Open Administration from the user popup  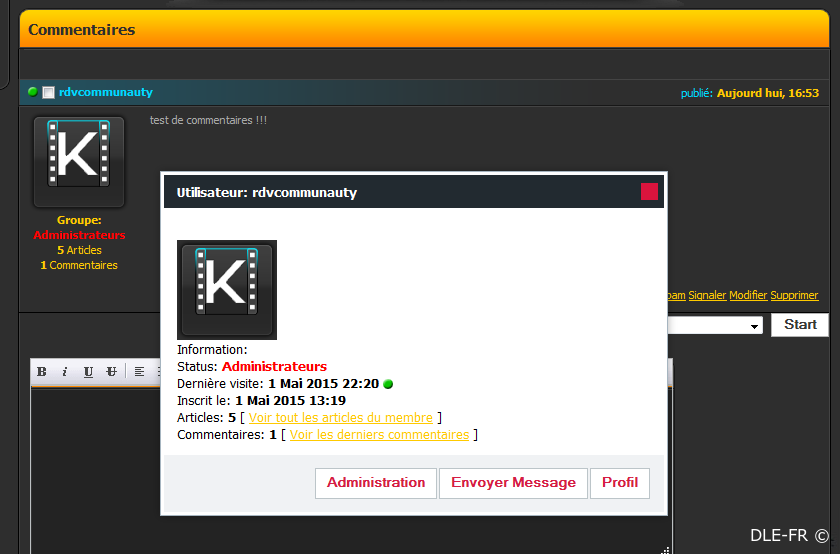[376, 483]
